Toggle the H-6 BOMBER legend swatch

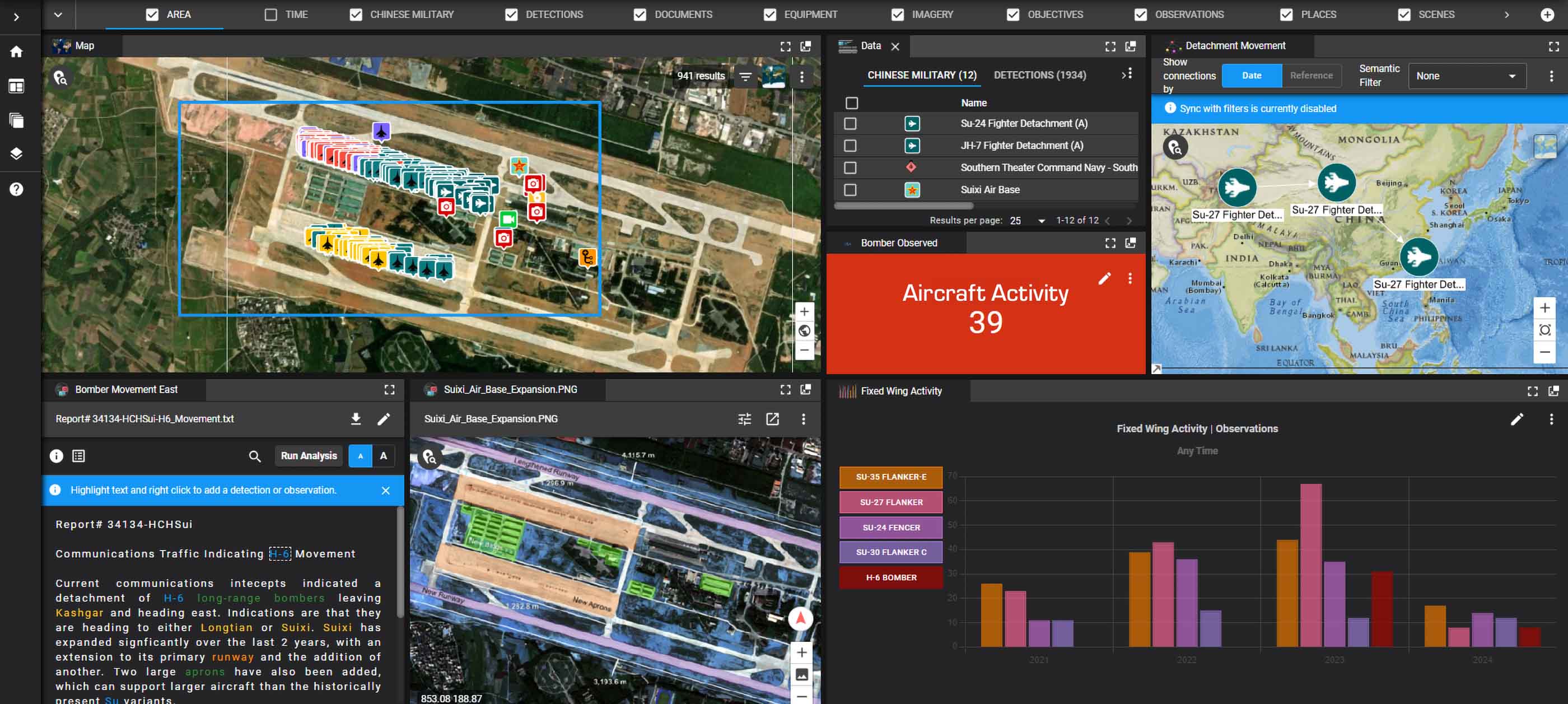coord(890,577)
